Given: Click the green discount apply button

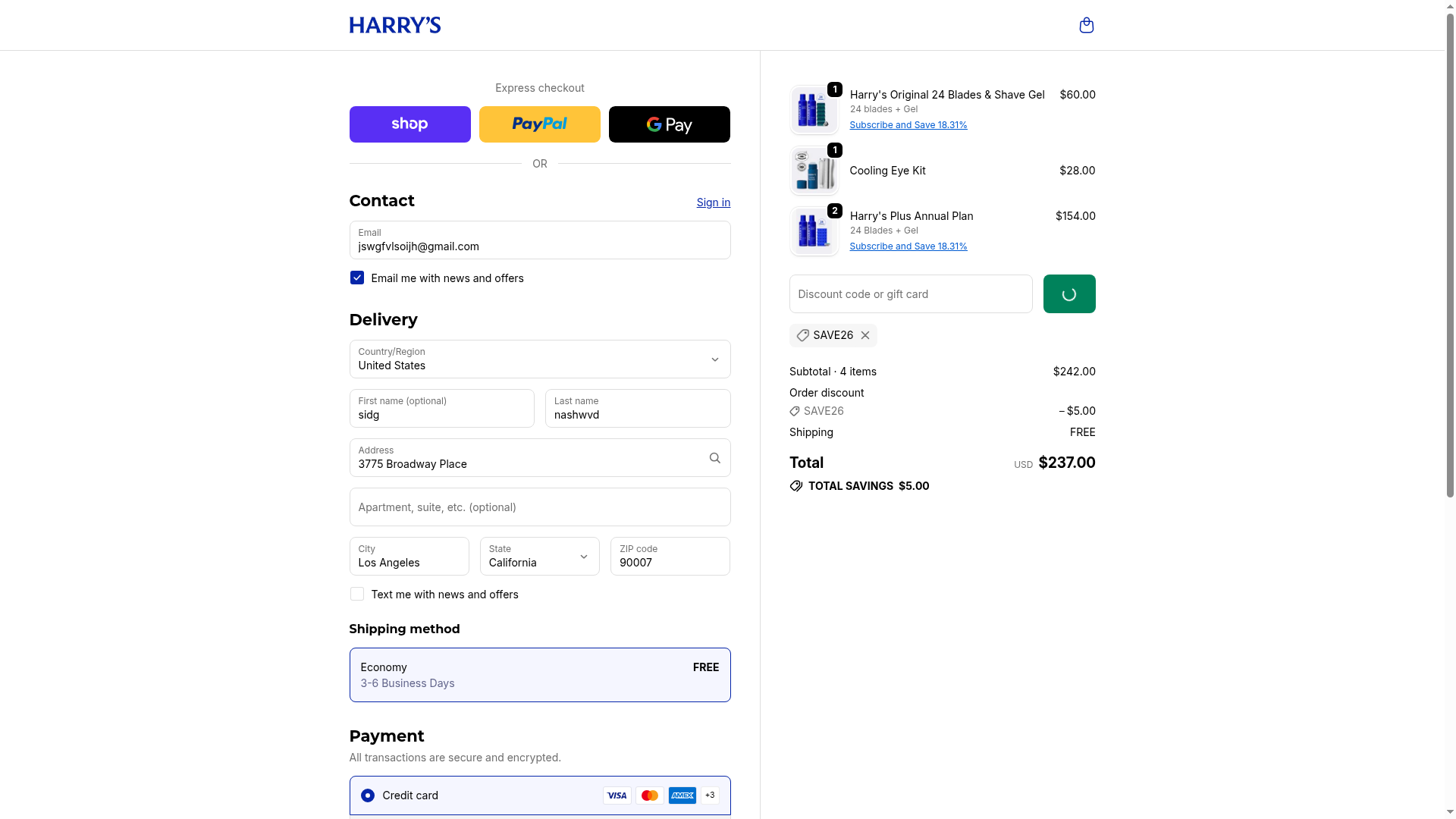Looking at the screenshot, I should click(1068, 294).
